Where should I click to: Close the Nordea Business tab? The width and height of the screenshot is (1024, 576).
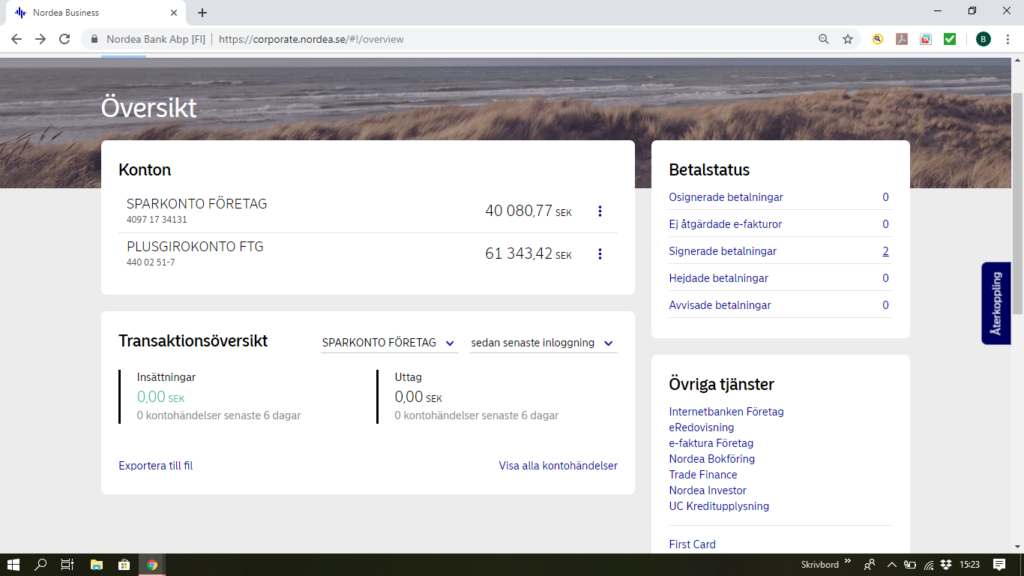[174, 12]
